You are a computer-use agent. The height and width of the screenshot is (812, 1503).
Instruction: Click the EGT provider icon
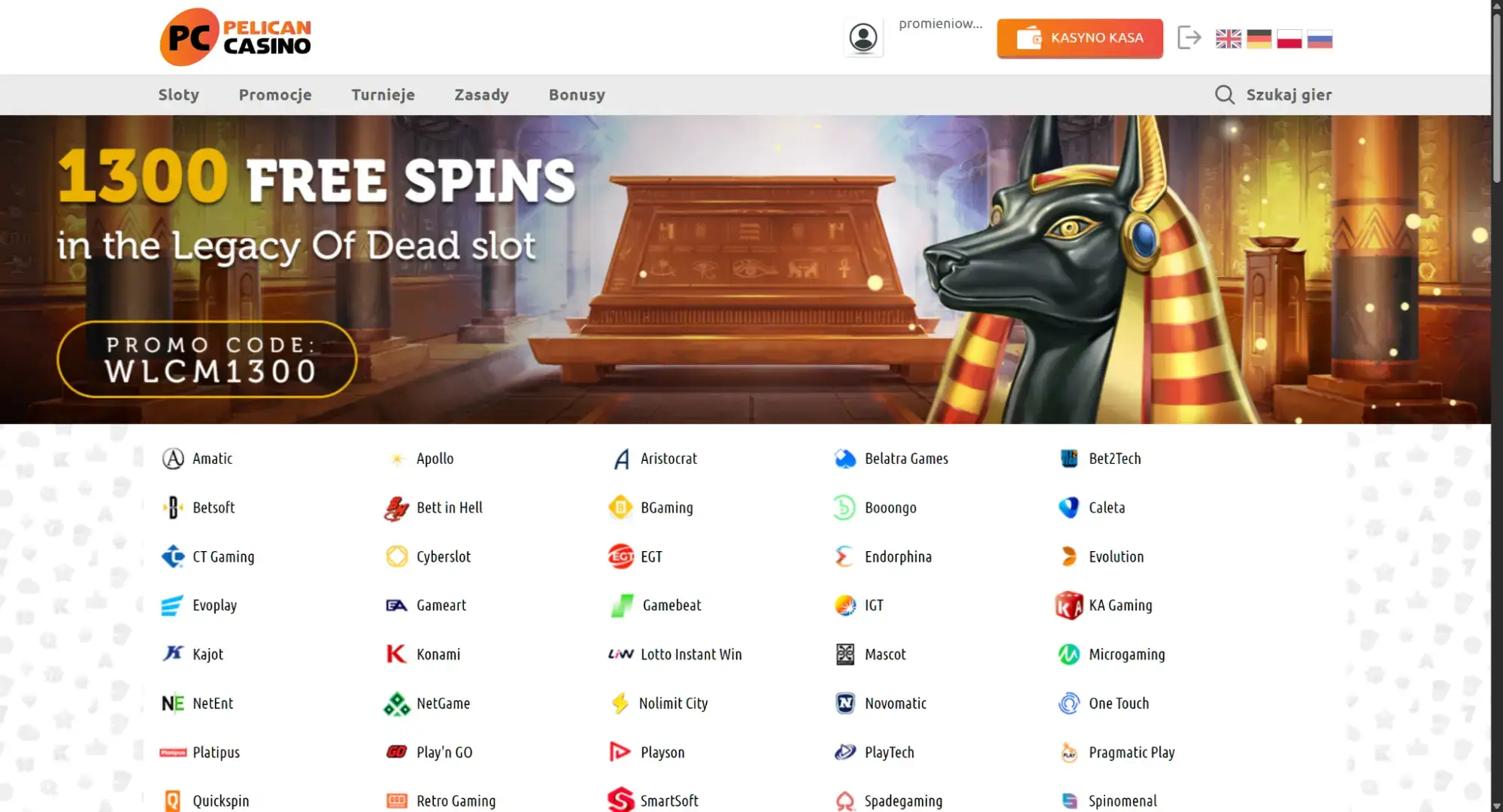tap(620, 556)
